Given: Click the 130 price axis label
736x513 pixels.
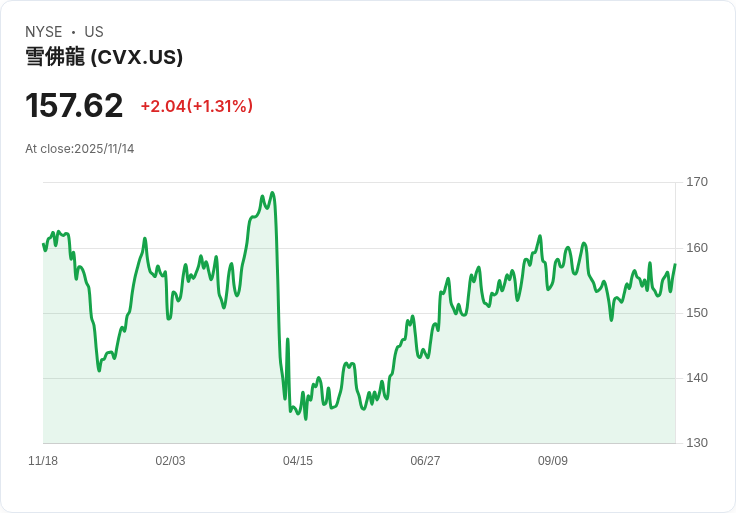Looking at the screenshot, I should coord(697,443).
